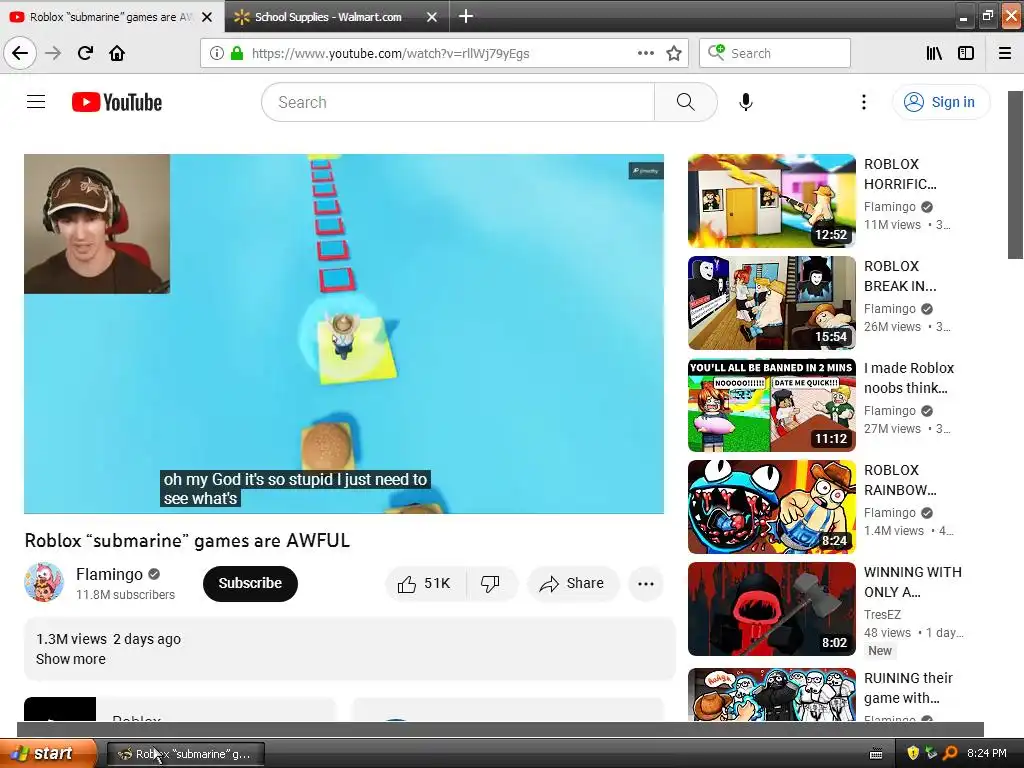
Task: Click the 11.8M subscribers text
Action: [125, 595]
